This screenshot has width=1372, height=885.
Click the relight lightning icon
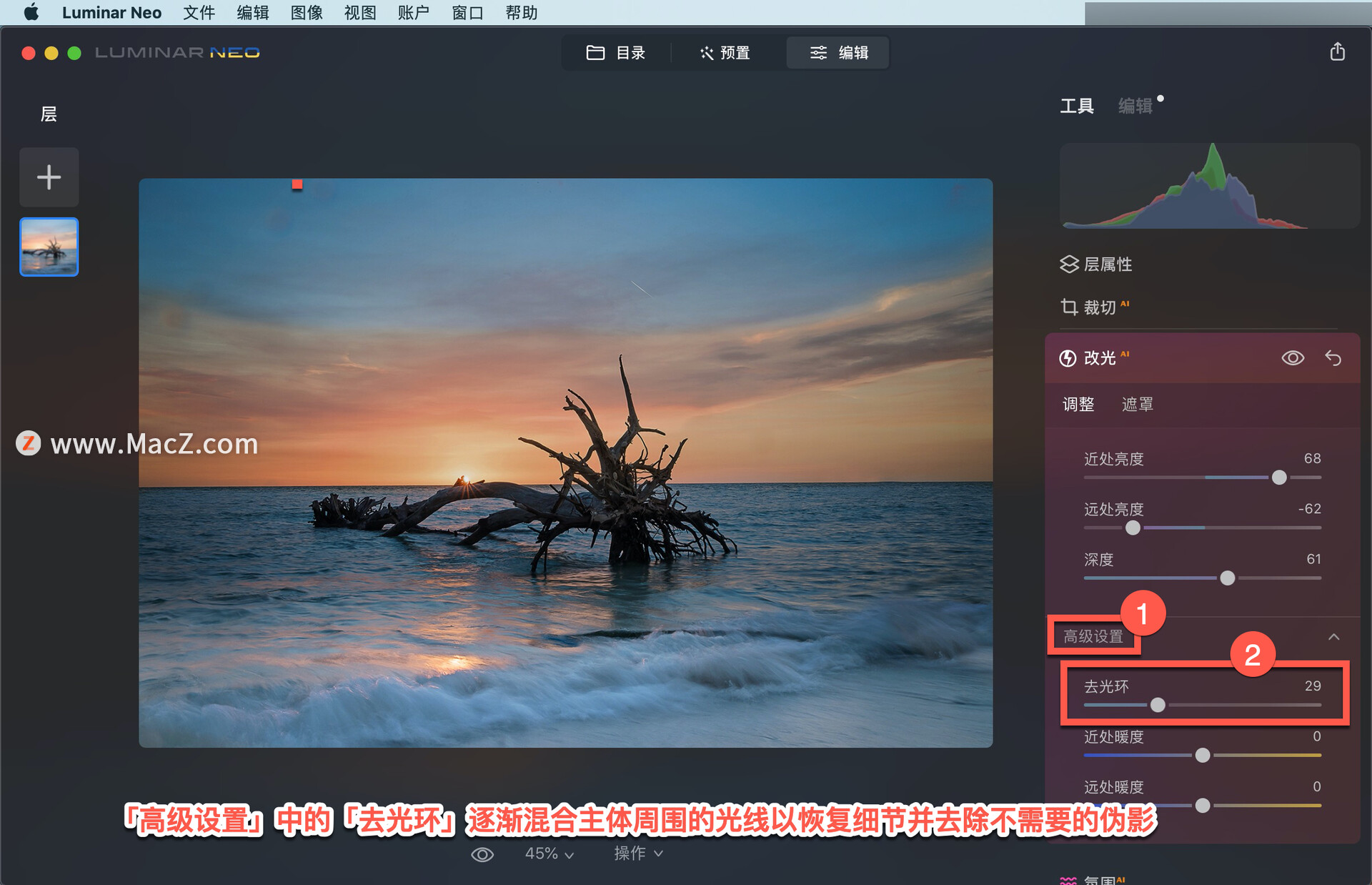(x=1068, y=358)
